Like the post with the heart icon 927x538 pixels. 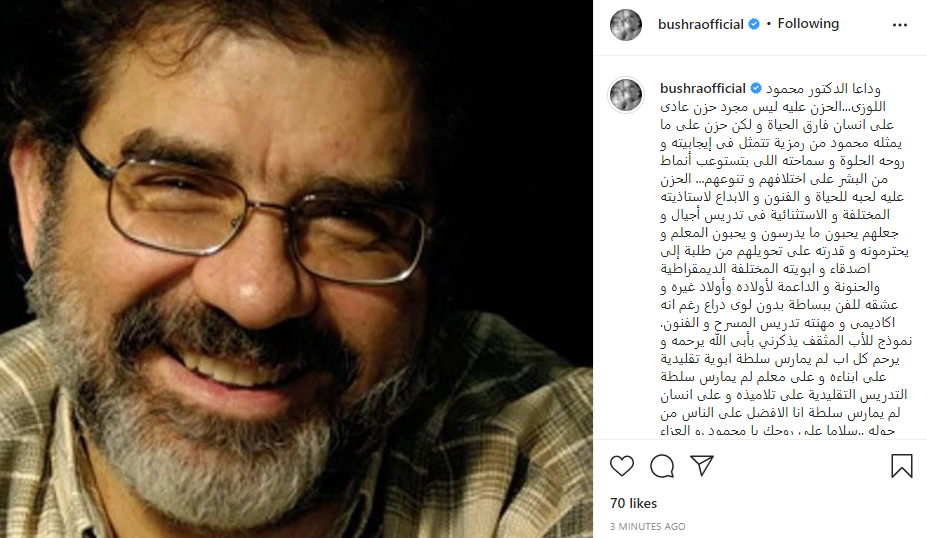tap(622, 466)
